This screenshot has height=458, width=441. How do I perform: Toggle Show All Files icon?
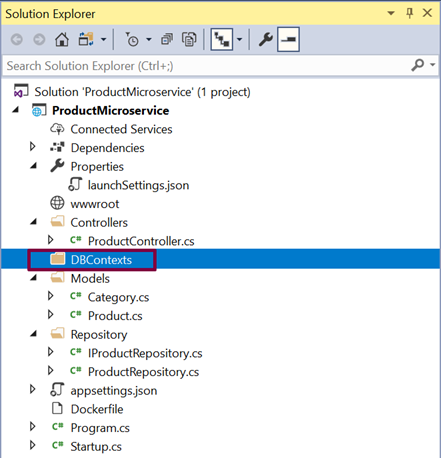click(189, 40)
